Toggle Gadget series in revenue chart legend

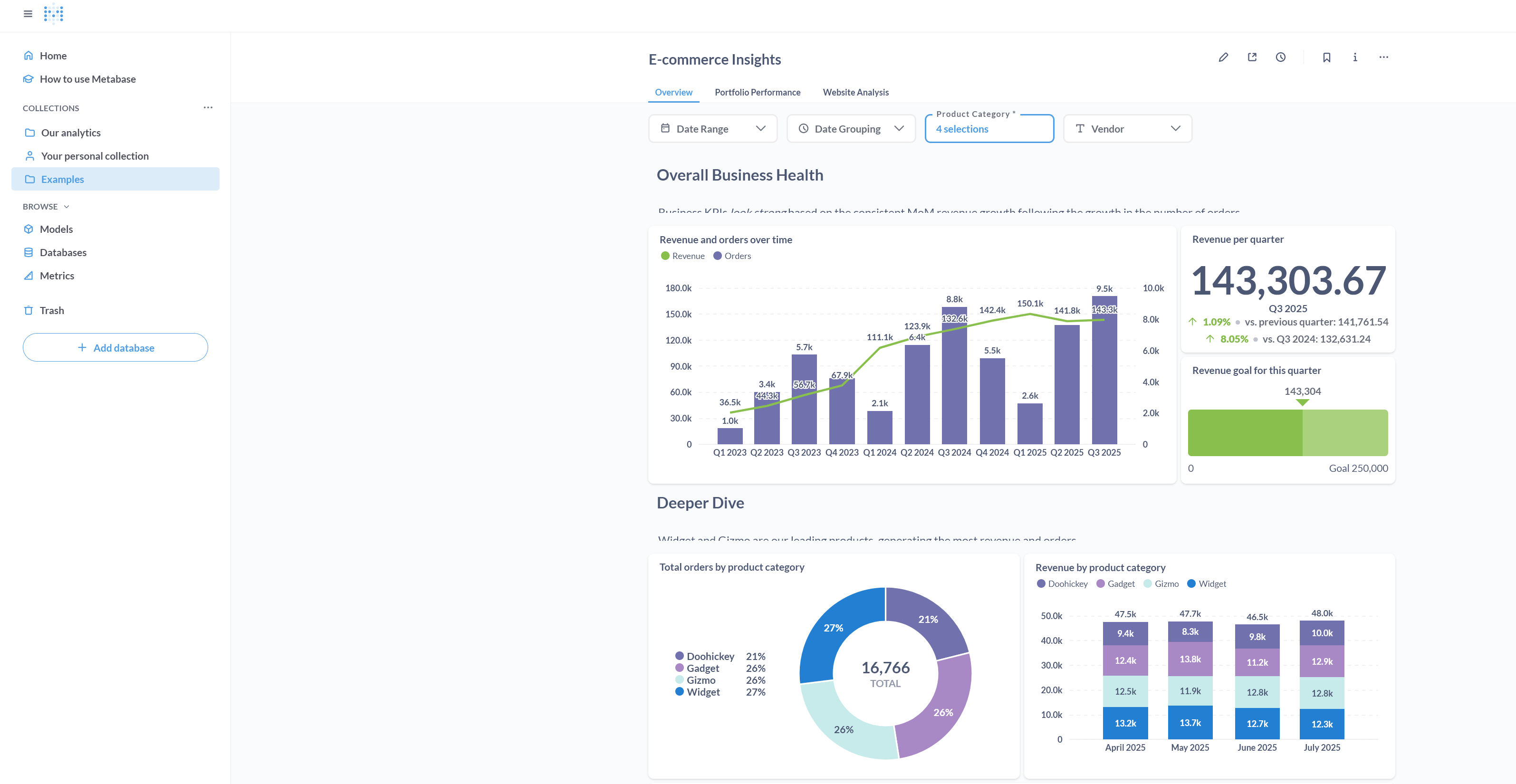[x=1115, y=583]
